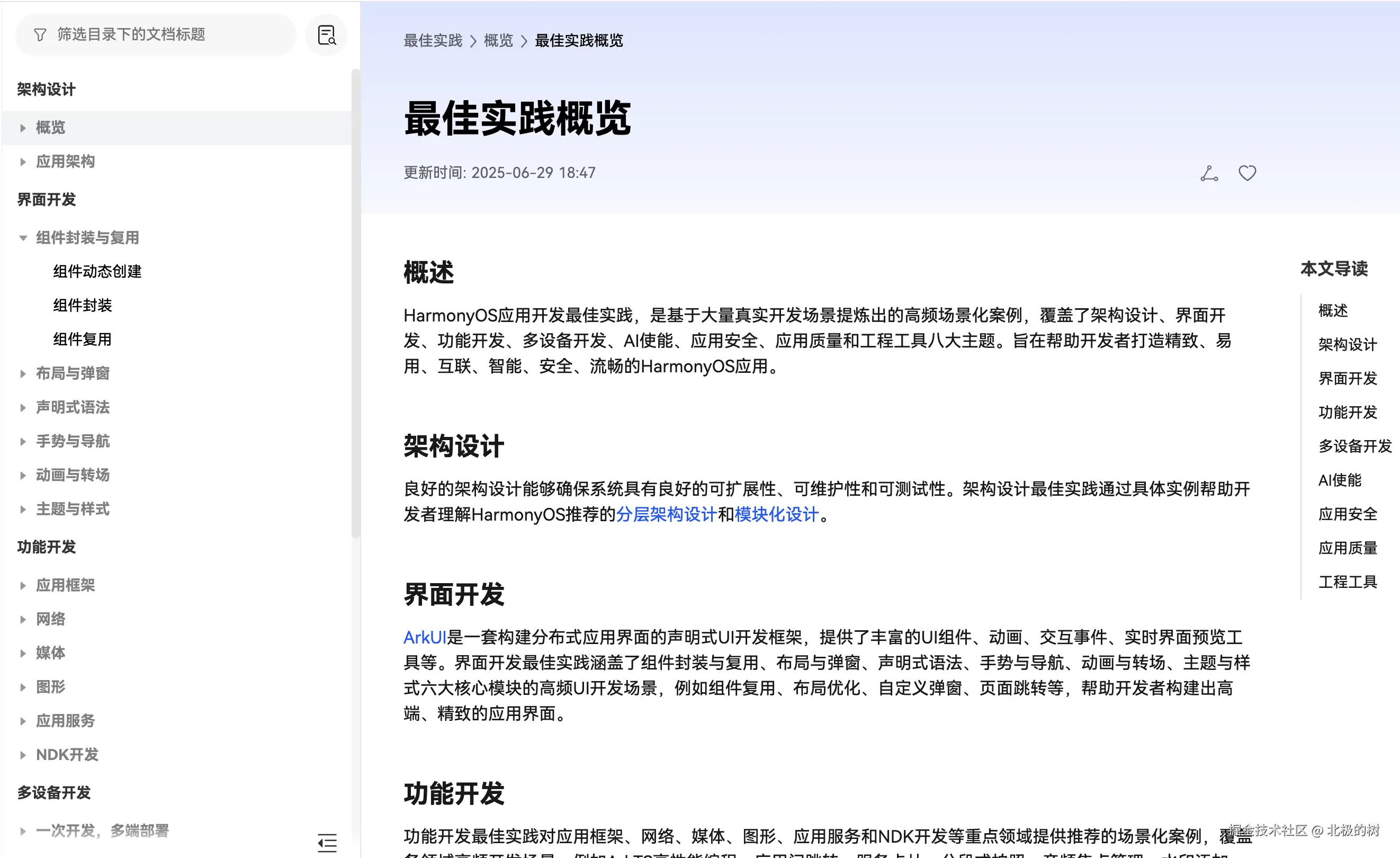Open the 分层架构设计 hyperlink
1400x858 pixels.
(666, 515)
